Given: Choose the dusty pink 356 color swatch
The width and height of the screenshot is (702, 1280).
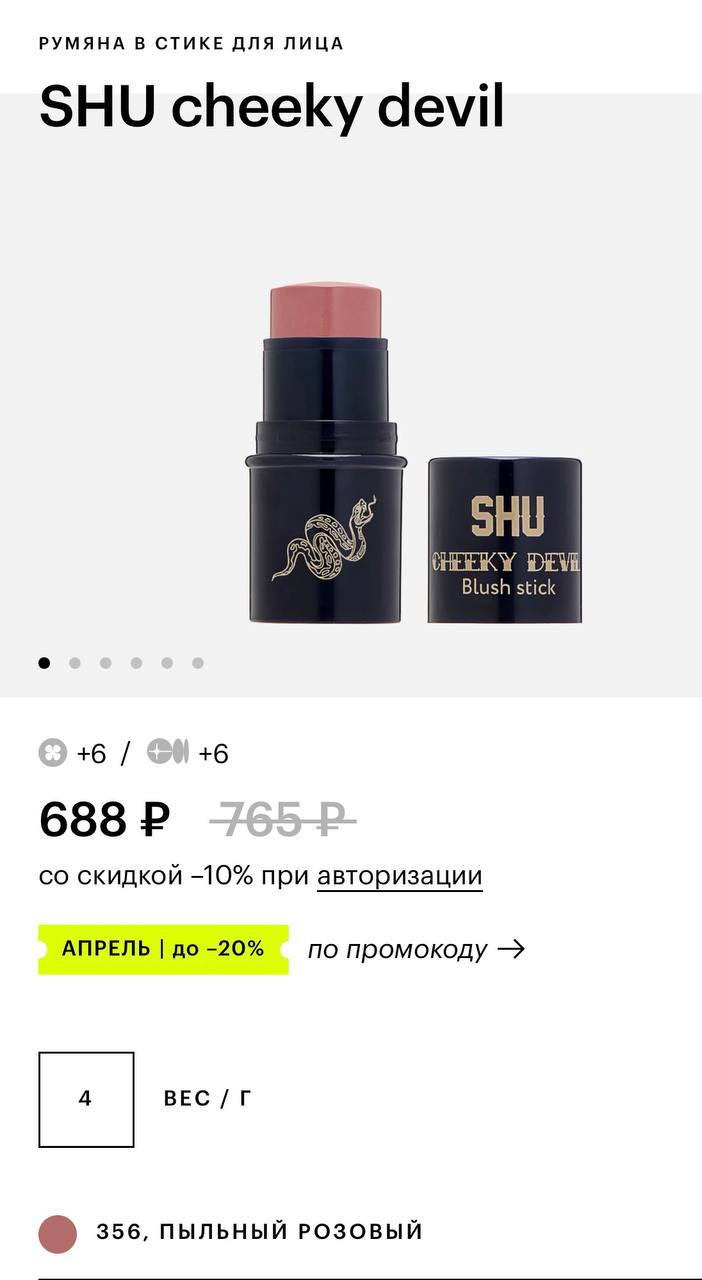Looking at the screenshot, I should (58, 1234).
